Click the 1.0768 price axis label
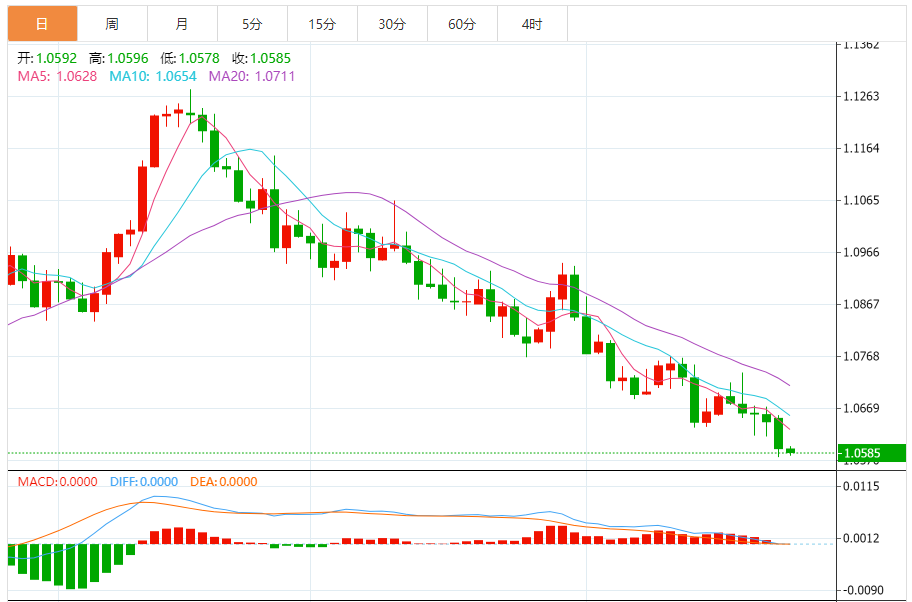 pos(861,356)
